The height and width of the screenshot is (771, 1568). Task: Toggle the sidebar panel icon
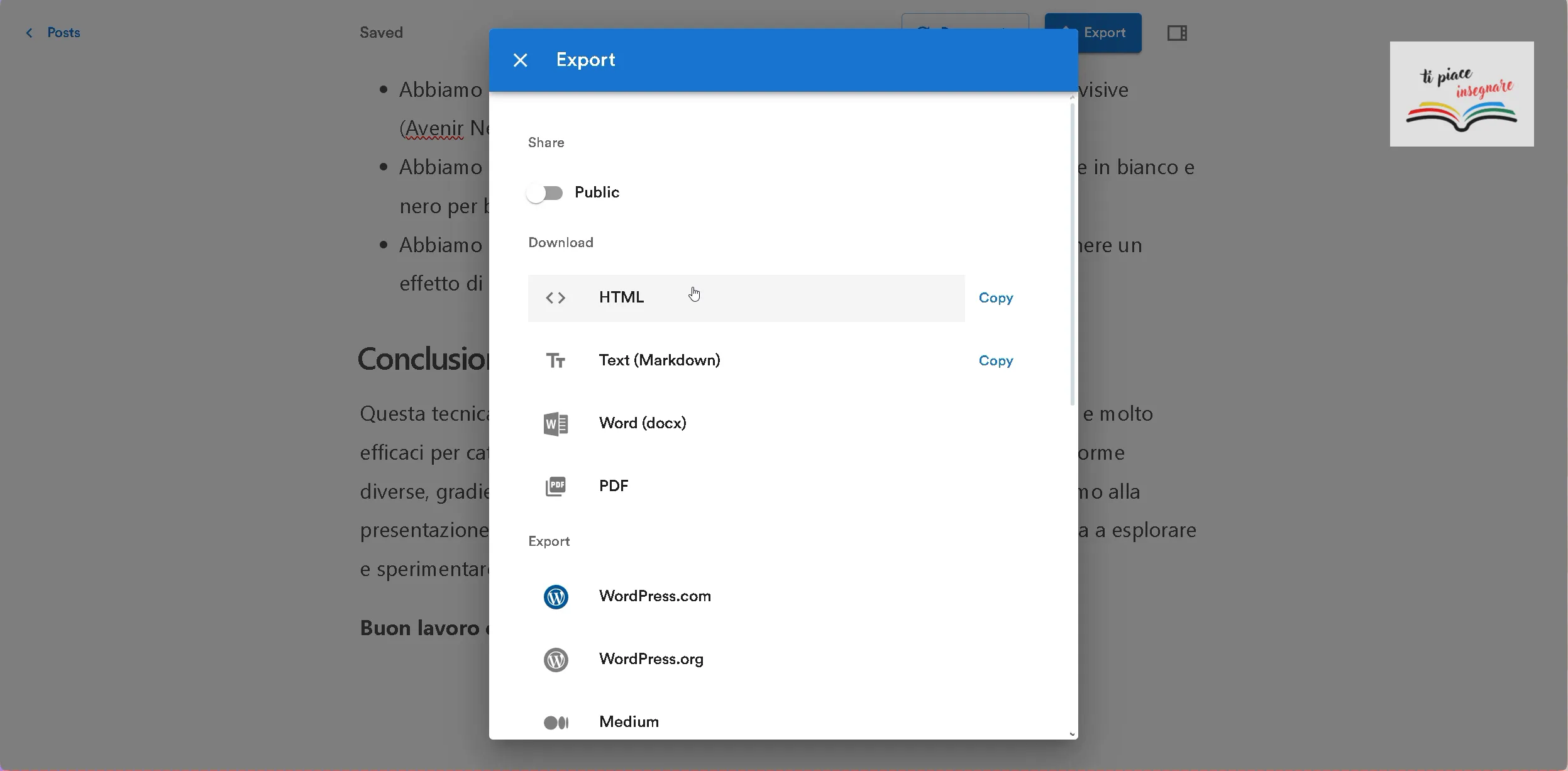click(x=1177, y=33)
